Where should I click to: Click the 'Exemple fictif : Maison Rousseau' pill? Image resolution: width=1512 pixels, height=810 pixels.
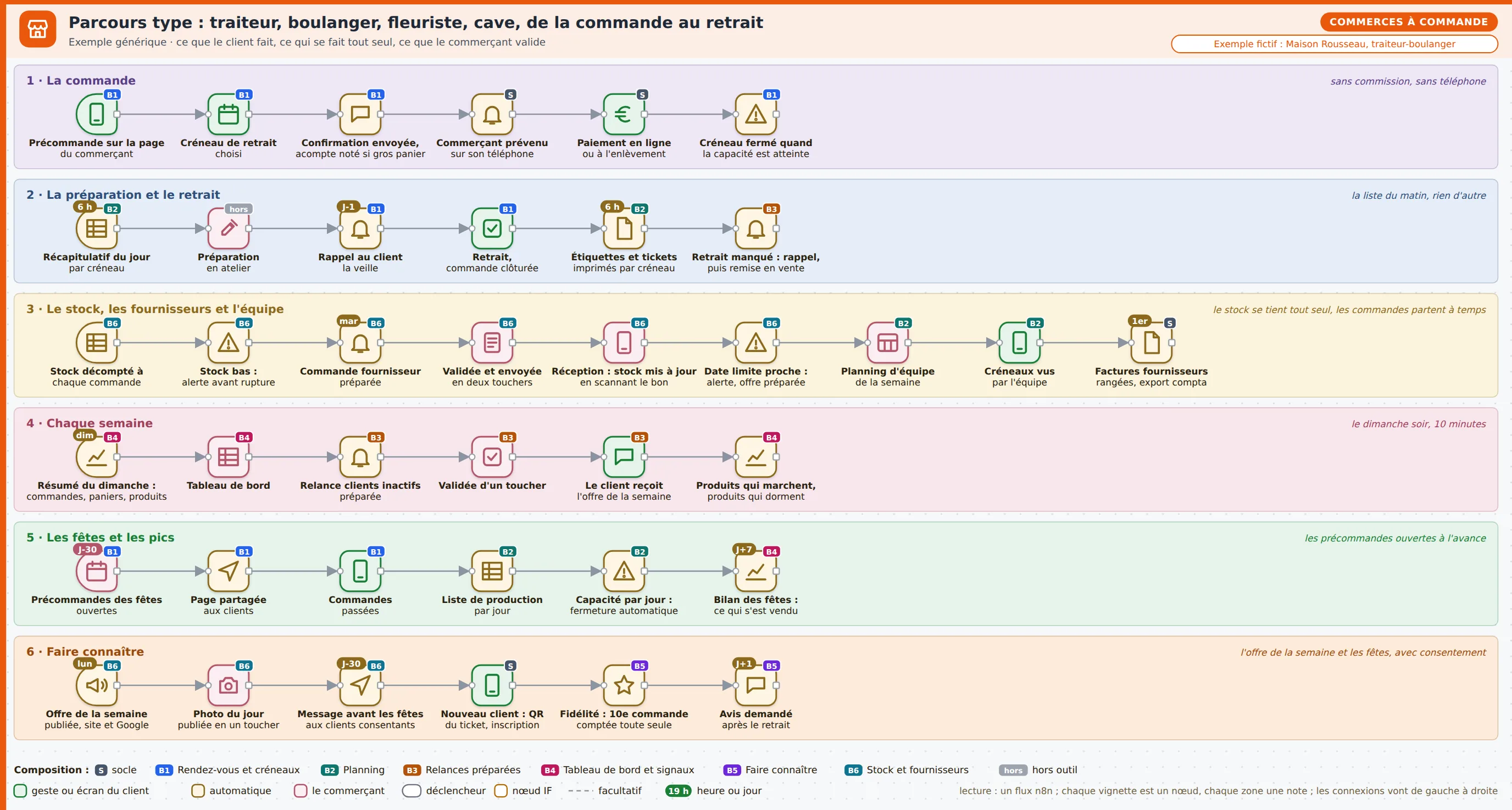(1334, 44)
